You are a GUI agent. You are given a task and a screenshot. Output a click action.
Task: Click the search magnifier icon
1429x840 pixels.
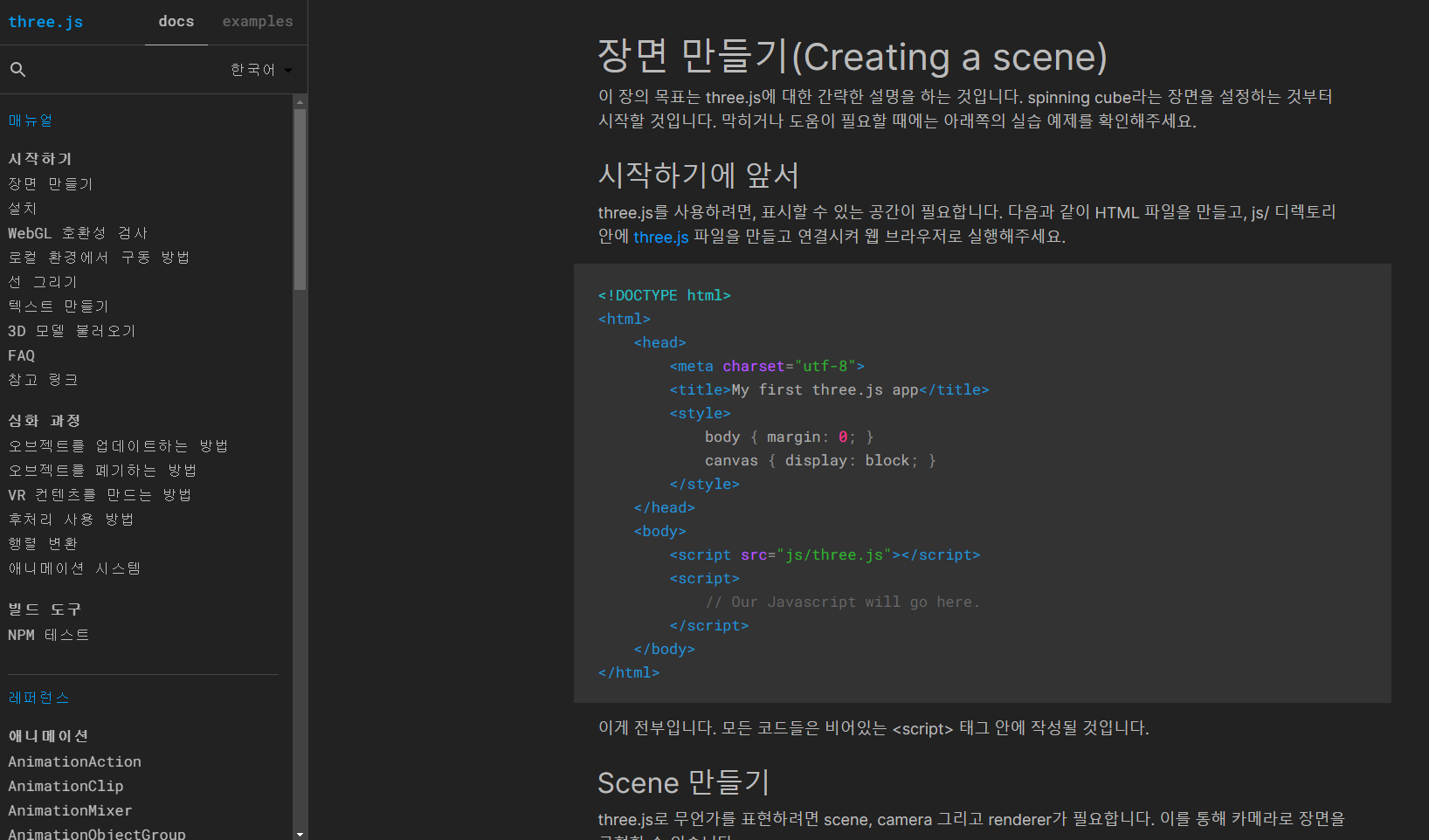pos(17,70)
